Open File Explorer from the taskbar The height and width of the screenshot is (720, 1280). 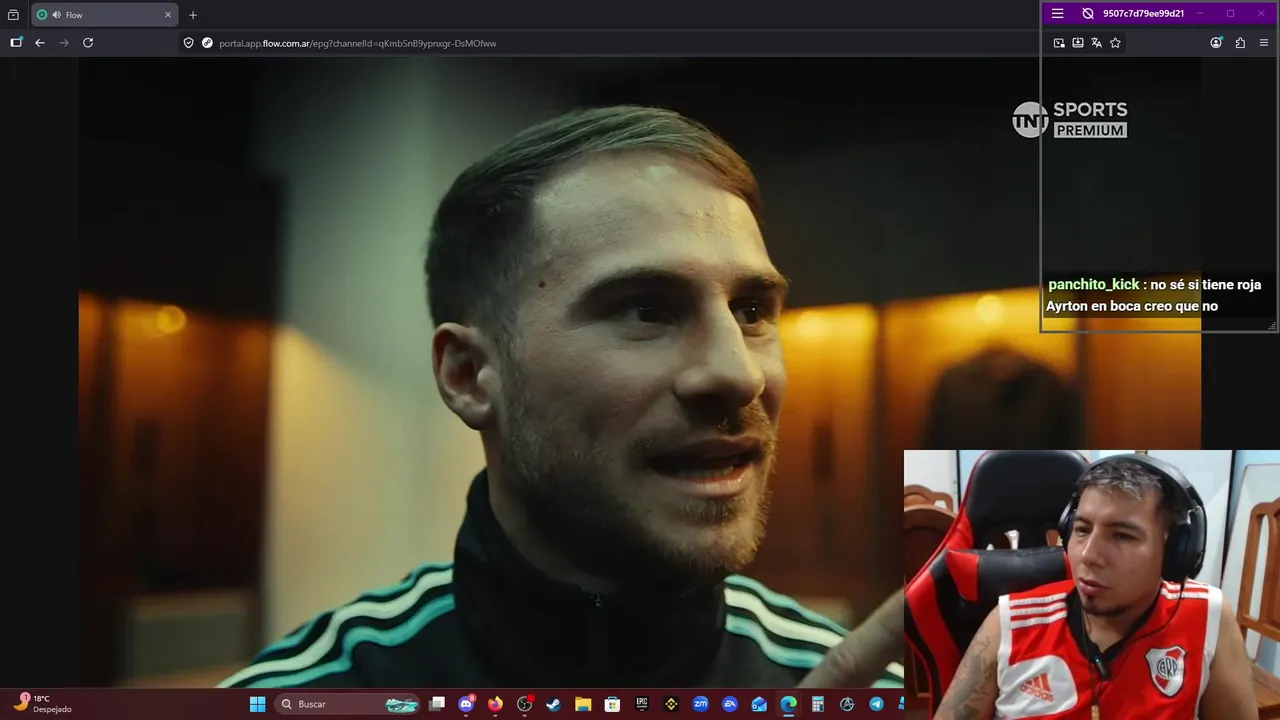[x=583, y=704]
